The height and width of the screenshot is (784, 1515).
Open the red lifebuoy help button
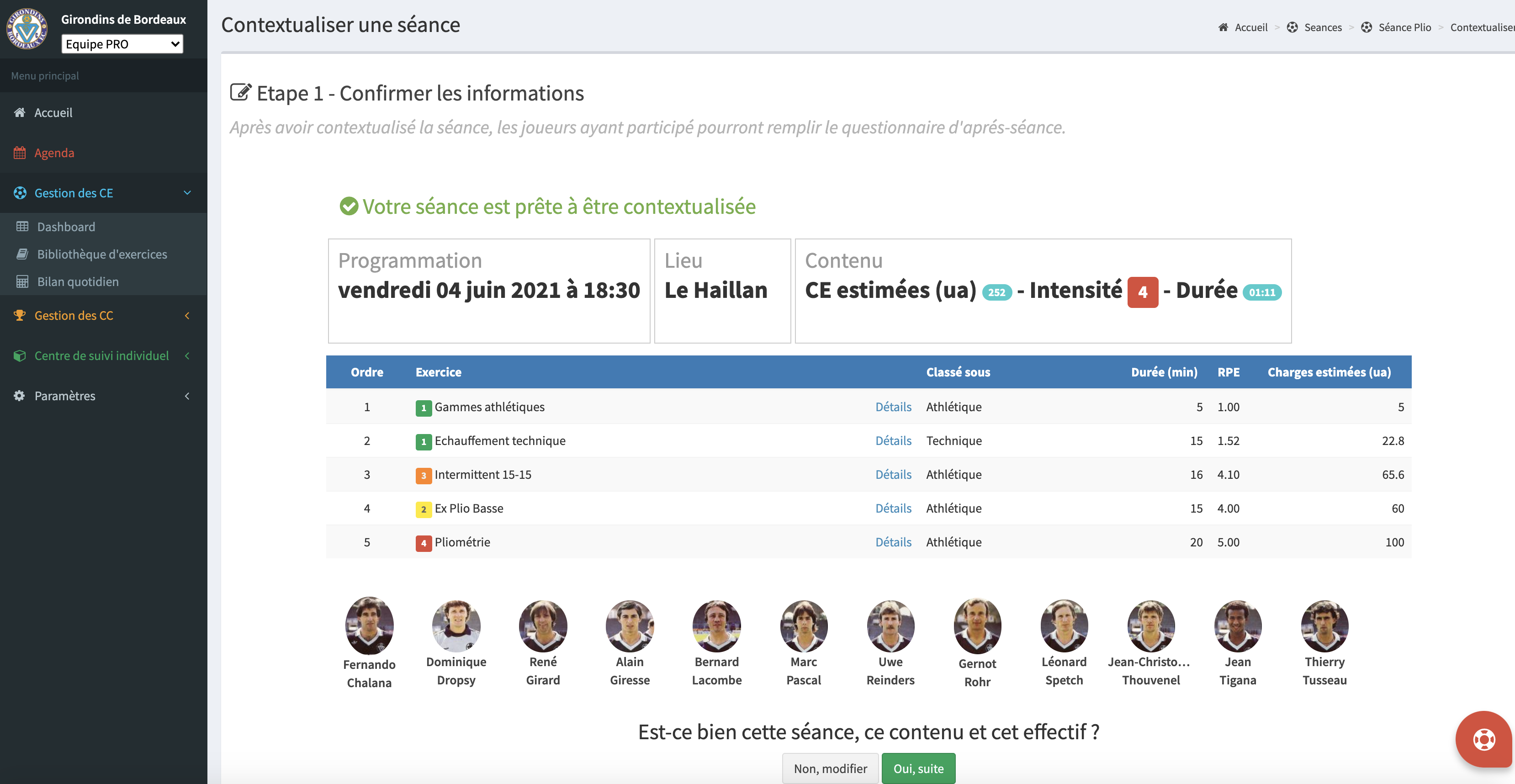tap(1484, 739)
